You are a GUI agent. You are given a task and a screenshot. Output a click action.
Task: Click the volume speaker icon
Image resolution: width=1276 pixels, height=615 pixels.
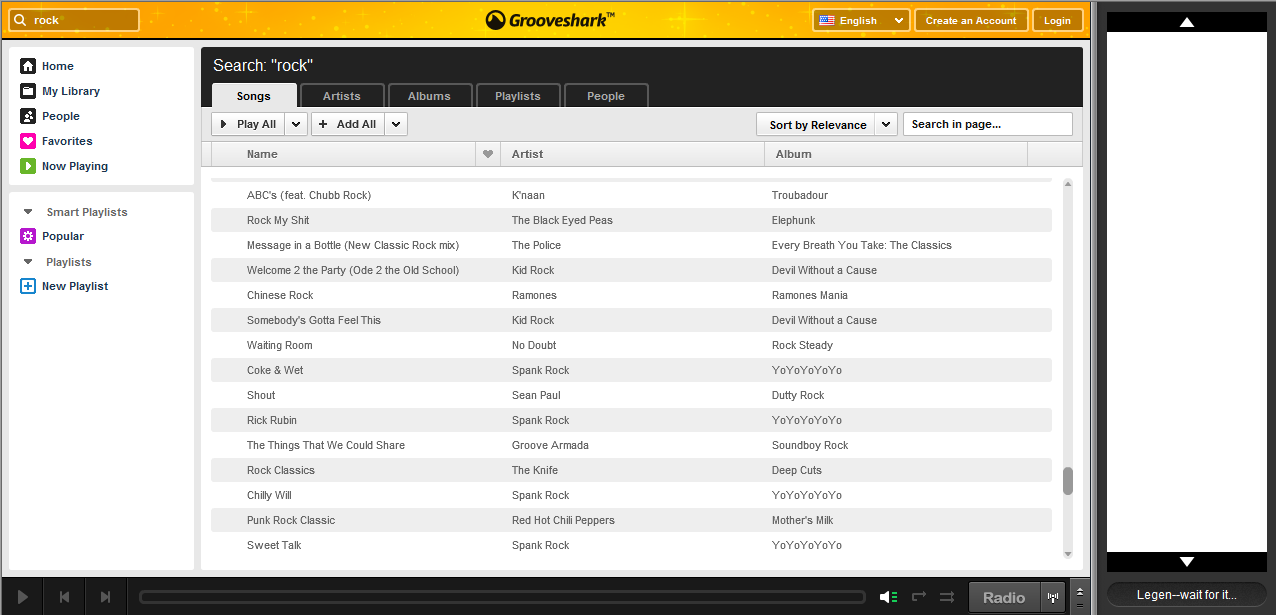(888, 597)
